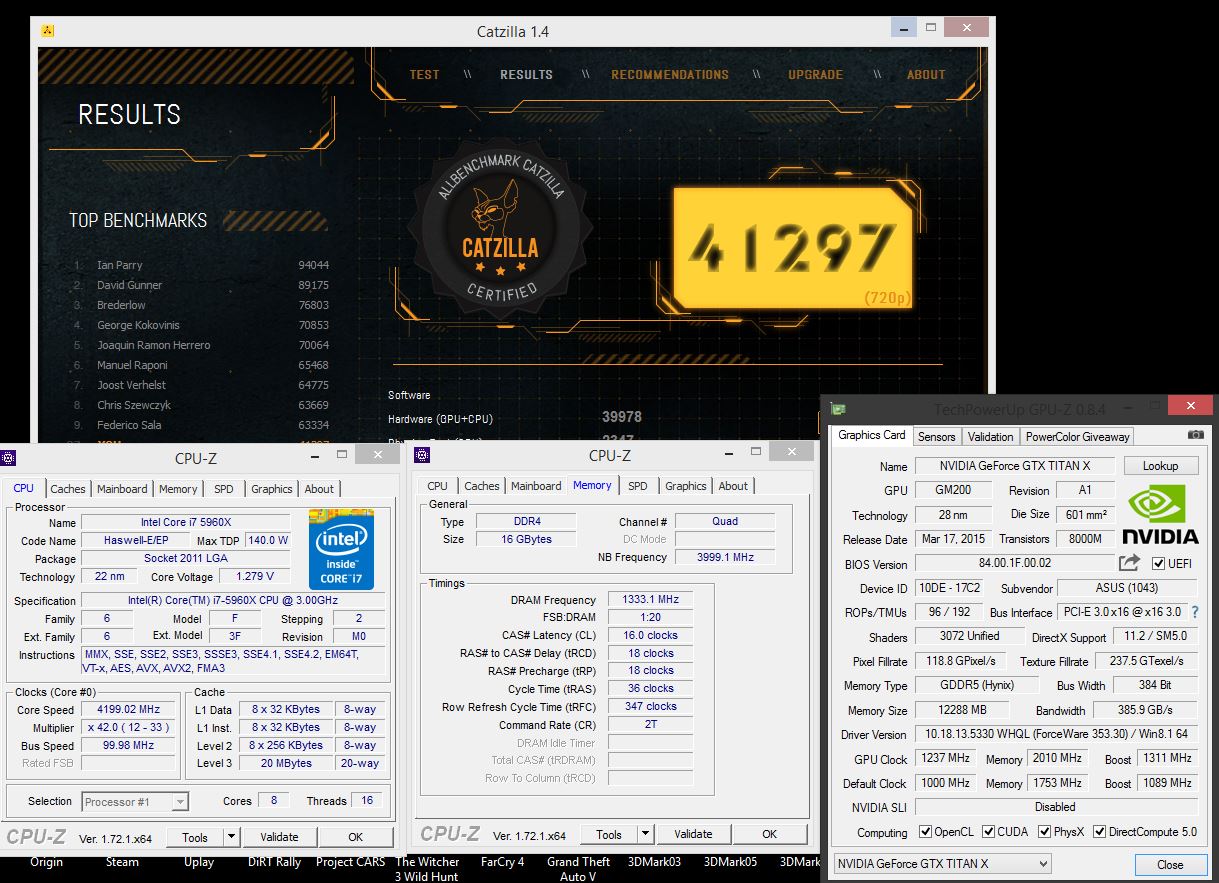Screen dimensions: 1219x883
Task: Click the GPU-Z title bar app icon
Action: [838, 409]
